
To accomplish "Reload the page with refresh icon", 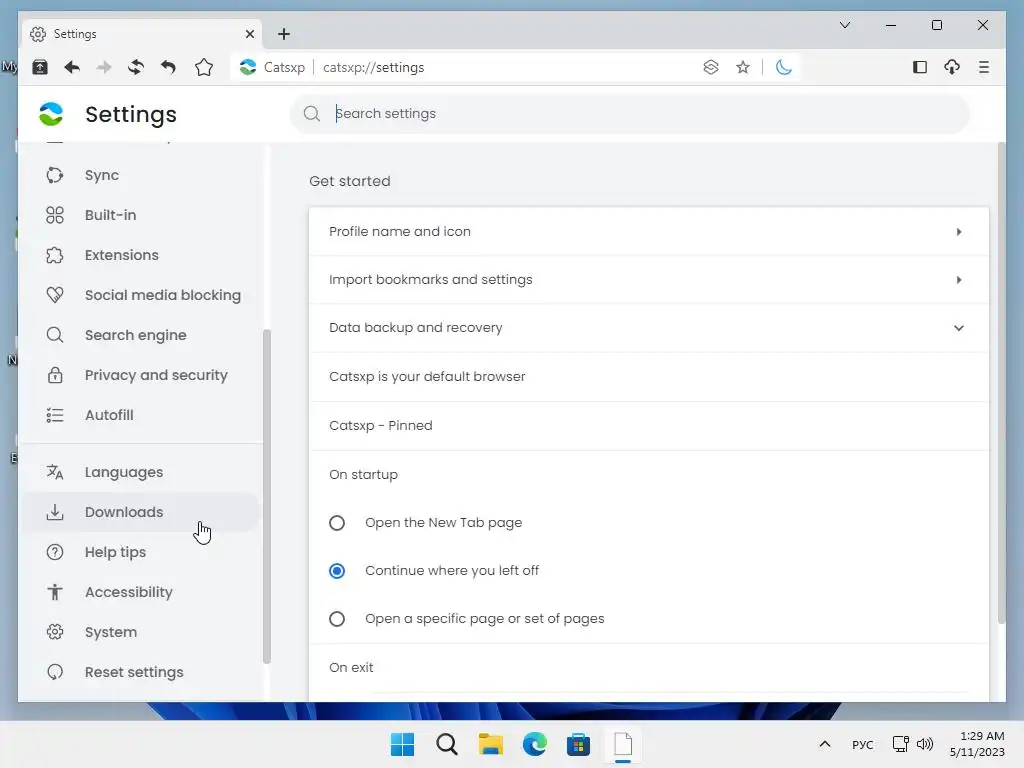I will click(x=136, y=67).
